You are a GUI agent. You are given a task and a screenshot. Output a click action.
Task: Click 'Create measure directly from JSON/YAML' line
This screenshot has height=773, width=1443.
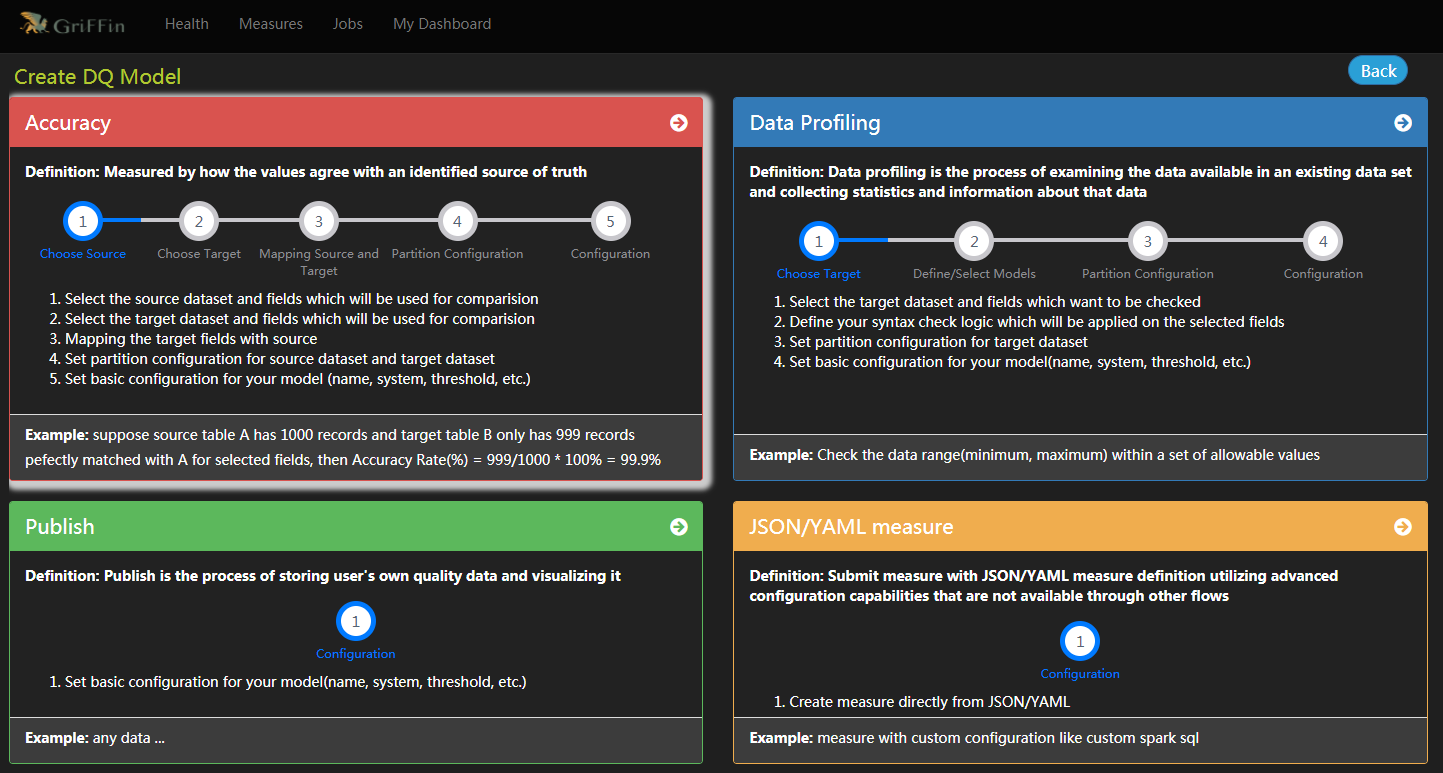pyautogui.click(x=930, y=702)
